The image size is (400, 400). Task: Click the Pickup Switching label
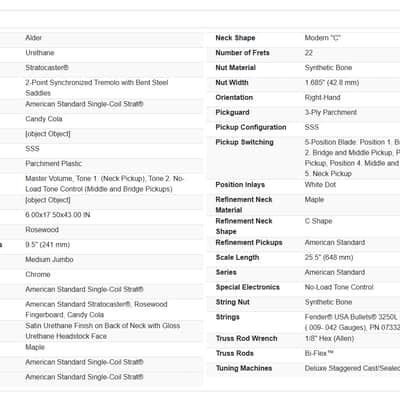pos(244,142)
